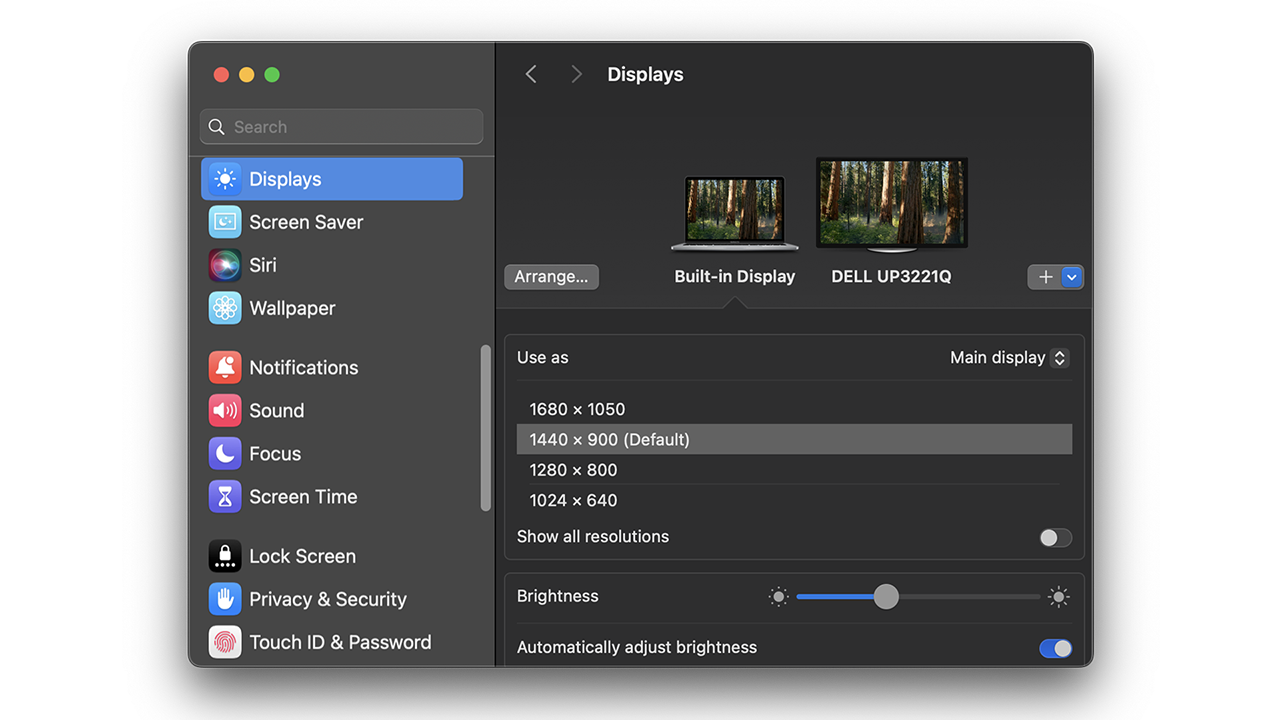Open Touch ID & Password settings
The image size is (1280, 720).
click(x=225, y=642)
